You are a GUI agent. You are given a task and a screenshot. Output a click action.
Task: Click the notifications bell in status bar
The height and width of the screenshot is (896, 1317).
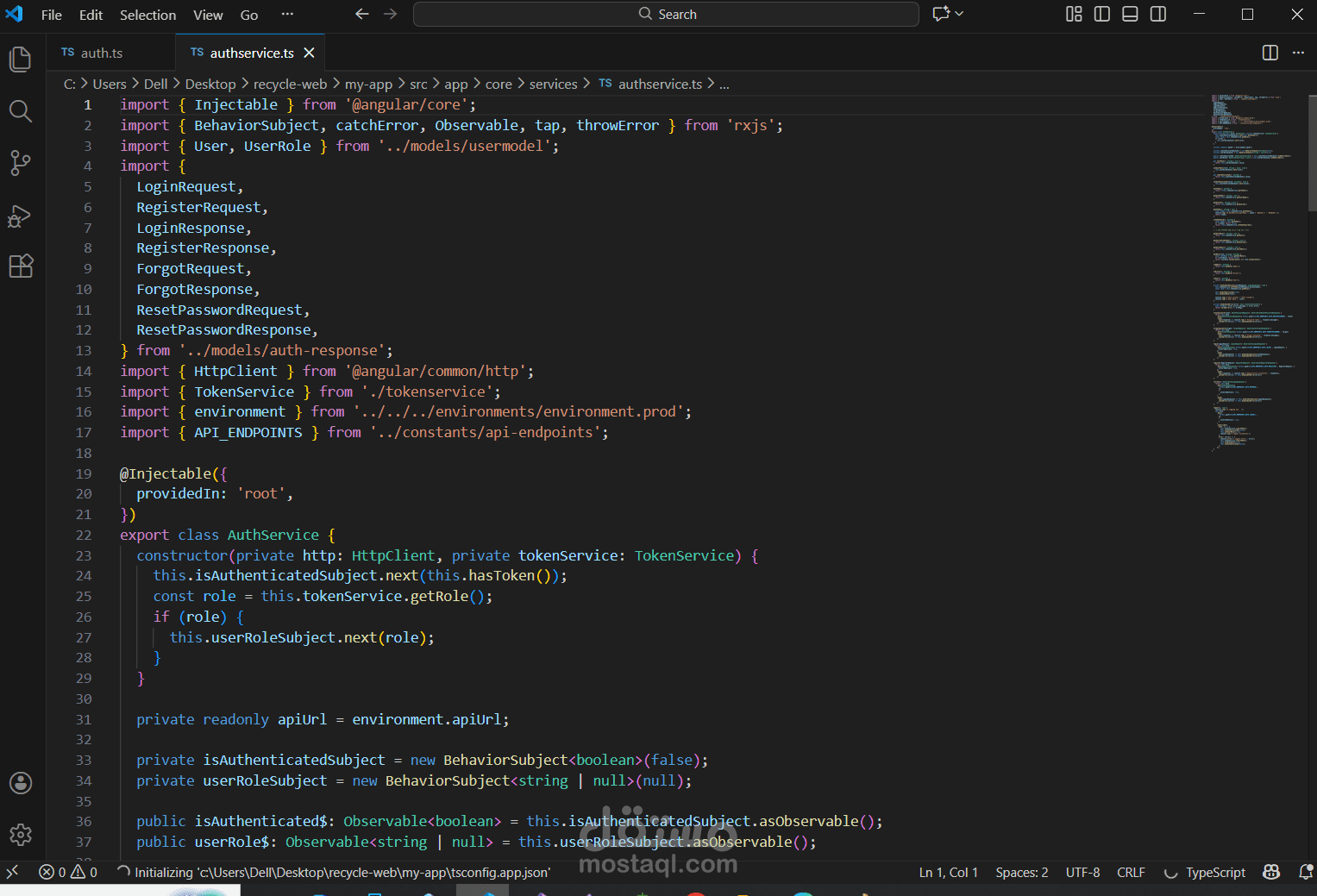point(1306,873)
